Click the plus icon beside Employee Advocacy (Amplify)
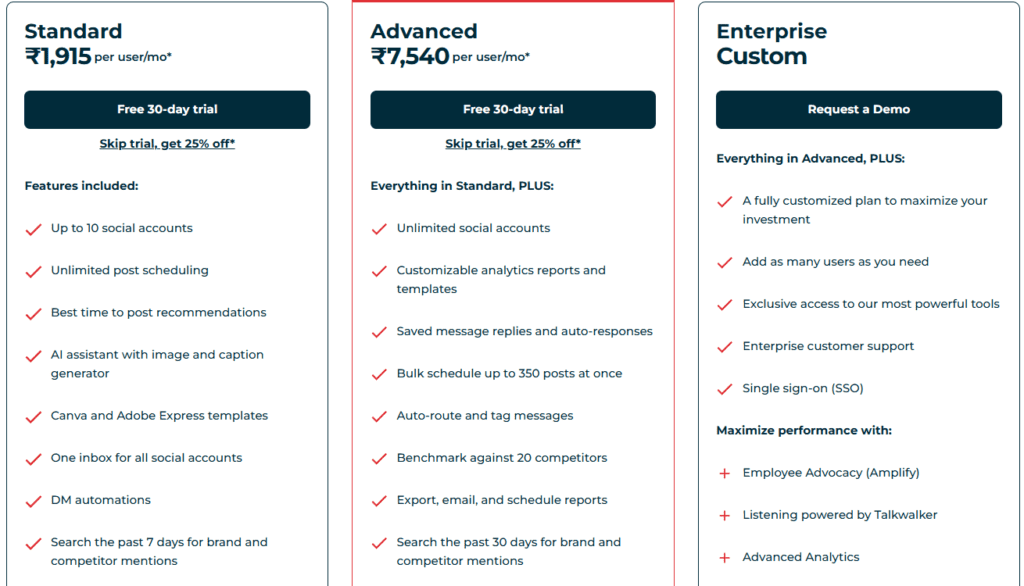1024x586 pixels. (723, 473)
